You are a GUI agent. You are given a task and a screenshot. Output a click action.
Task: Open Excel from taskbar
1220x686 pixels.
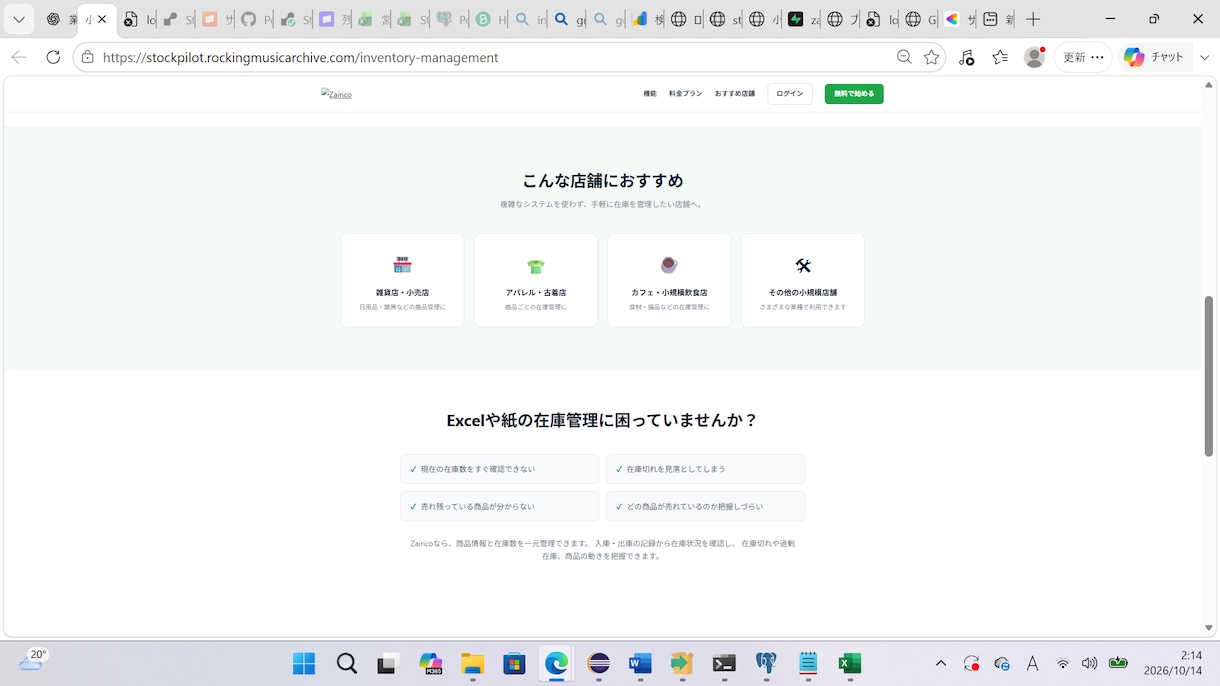tap(850, 663)
